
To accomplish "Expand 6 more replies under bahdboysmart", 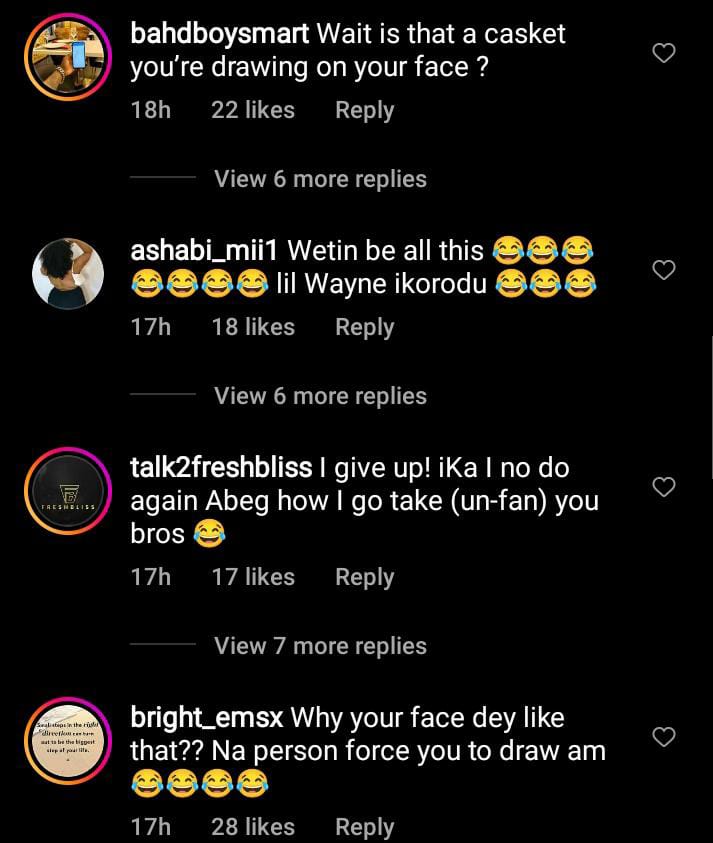I will point(320,179).
